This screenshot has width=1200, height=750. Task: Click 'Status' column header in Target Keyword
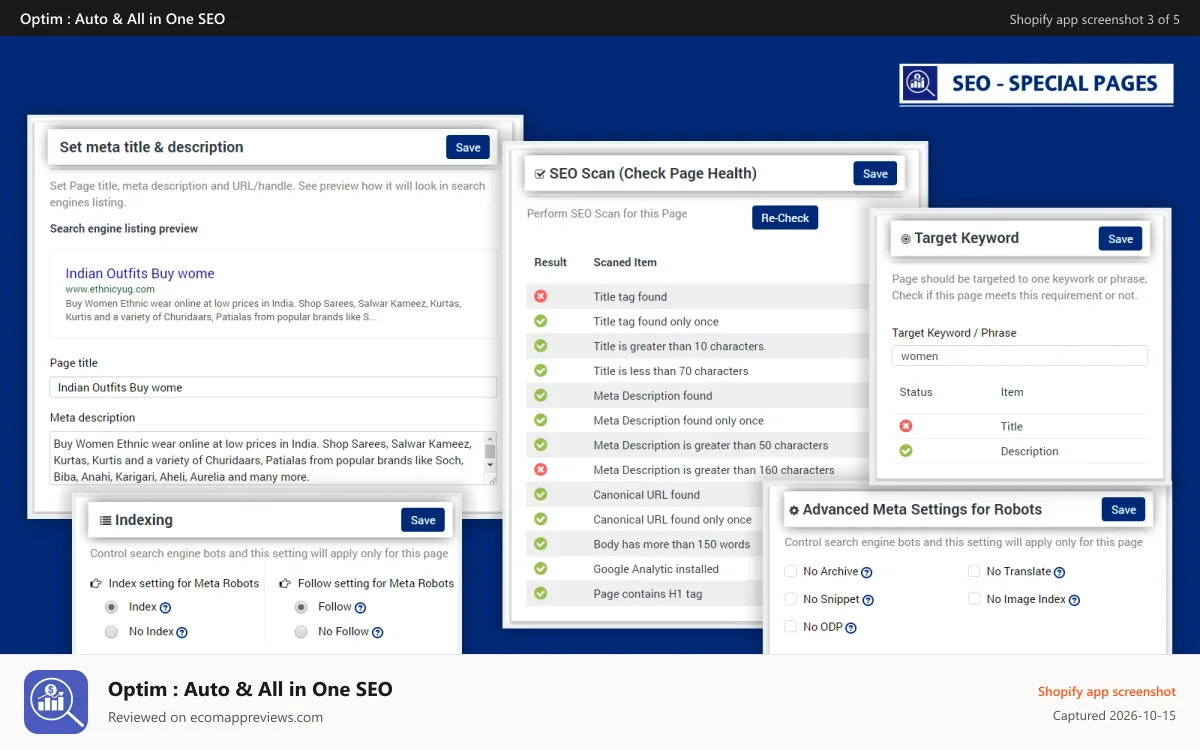pos(916,392)
